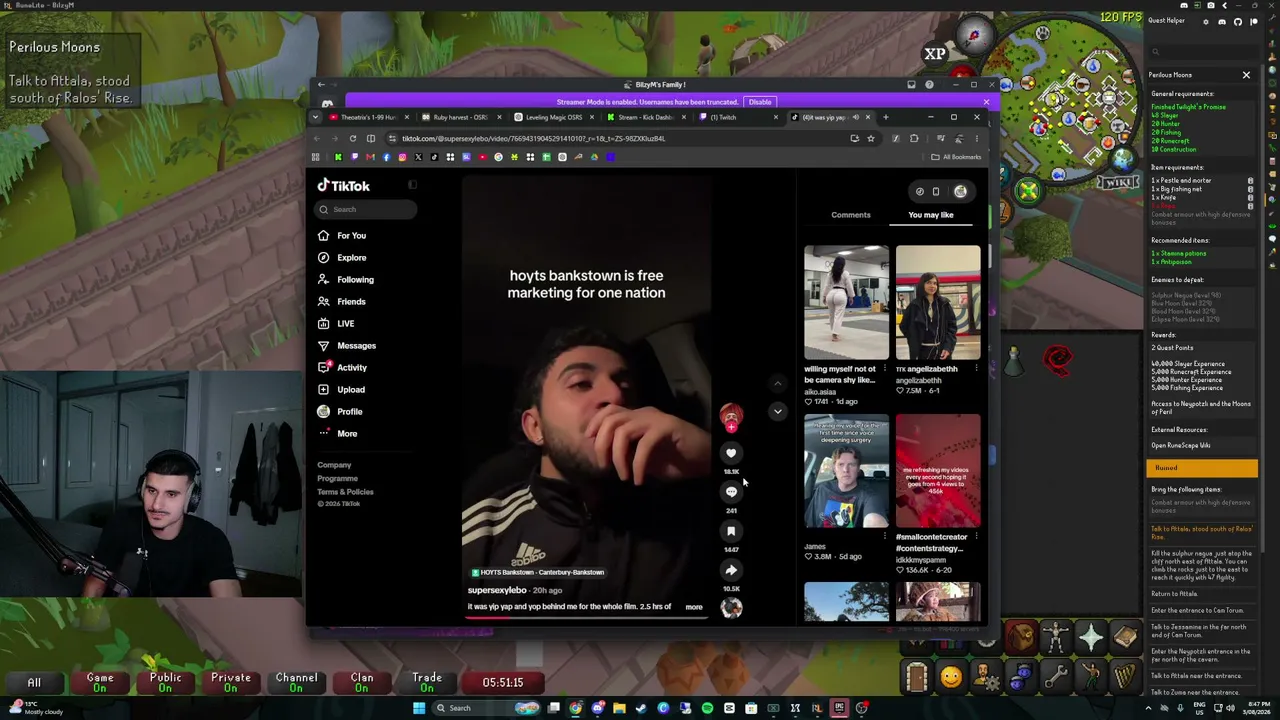Screen dimensions: 1280x720
Task: Open Quest Helper Patreon icon
Action: [1252, 21]
